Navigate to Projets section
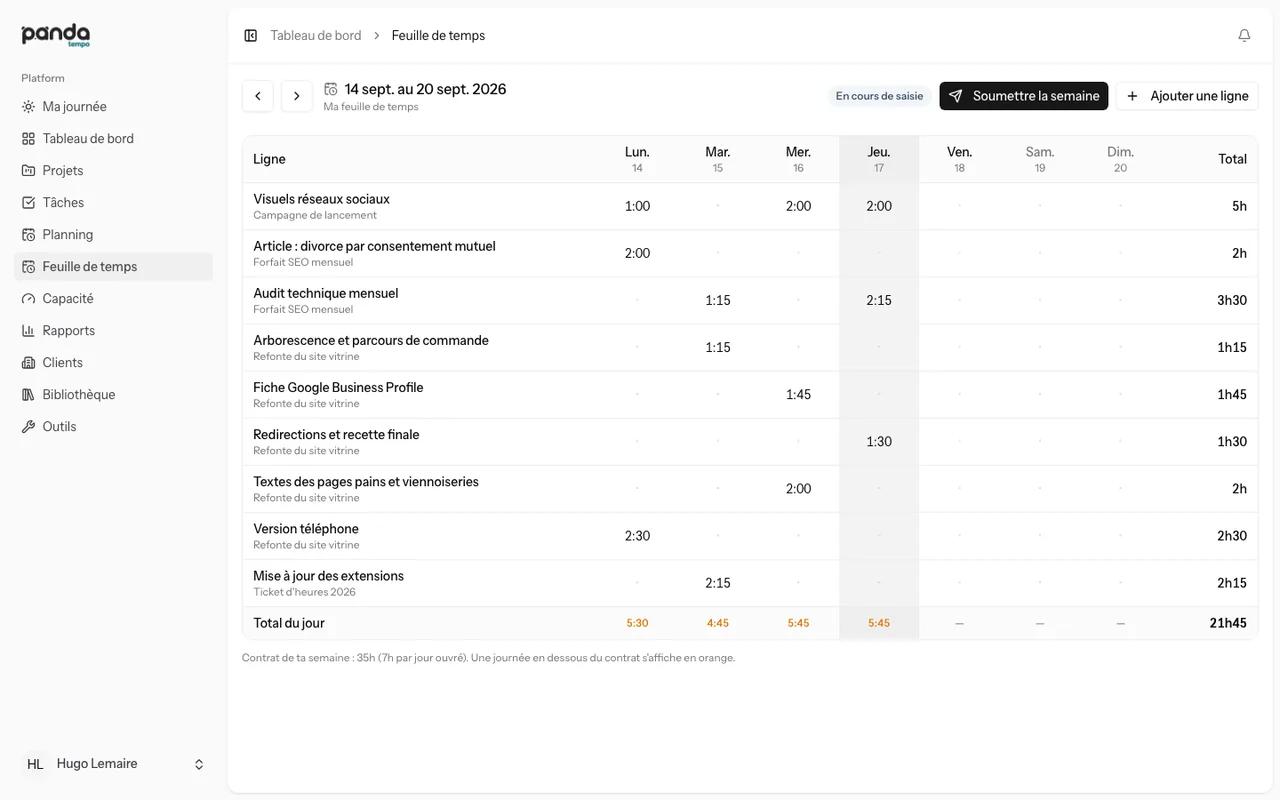Image resolution: width=1280 pixels, height=800 pixels. click(113, 171)
